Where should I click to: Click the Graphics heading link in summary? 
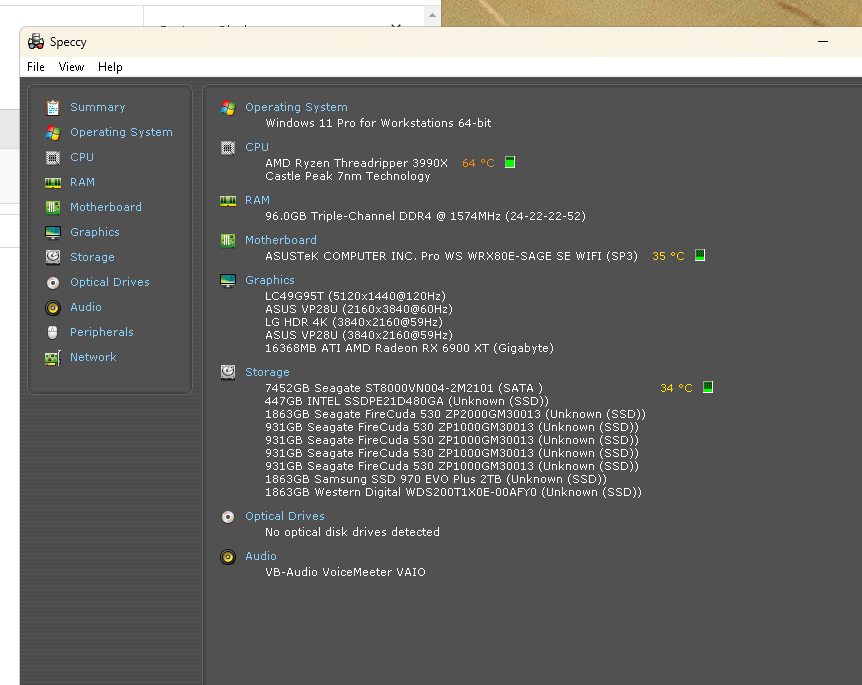point(270,280)
